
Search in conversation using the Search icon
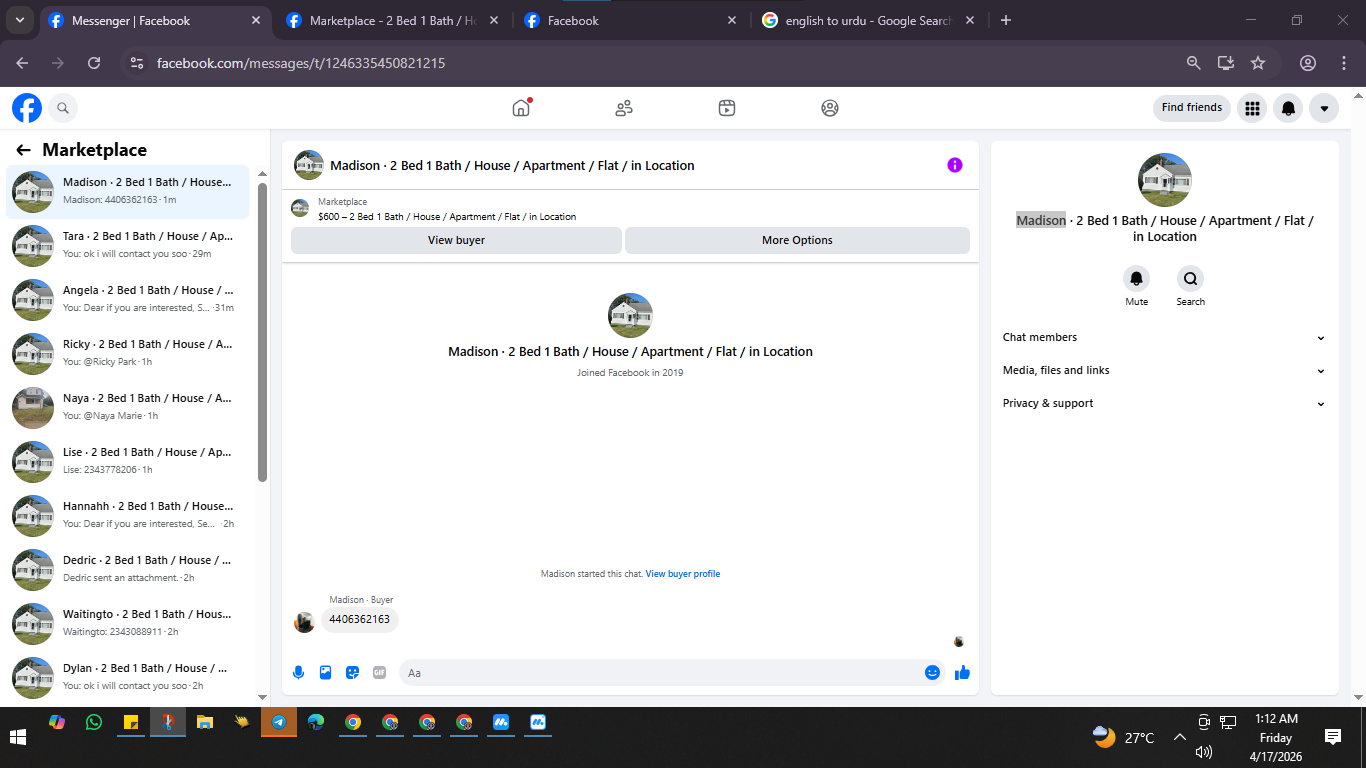point(1190,279)
